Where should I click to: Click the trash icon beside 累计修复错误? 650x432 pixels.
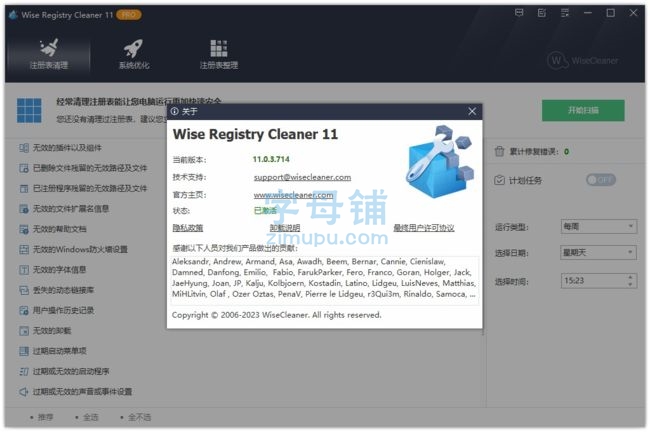(x=500, y=151)
